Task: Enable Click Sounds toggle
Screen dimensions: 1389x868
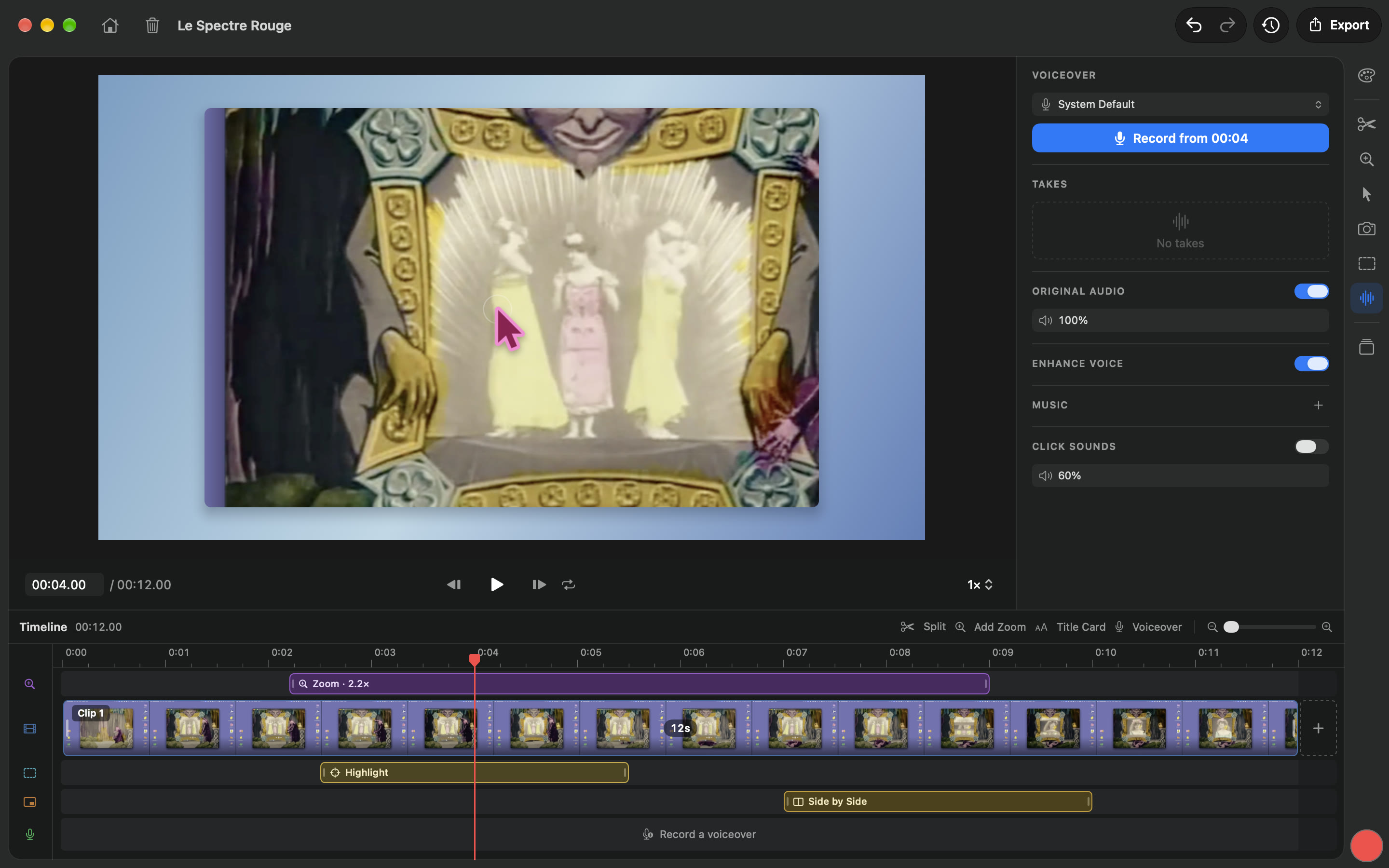Action: 1311,446
